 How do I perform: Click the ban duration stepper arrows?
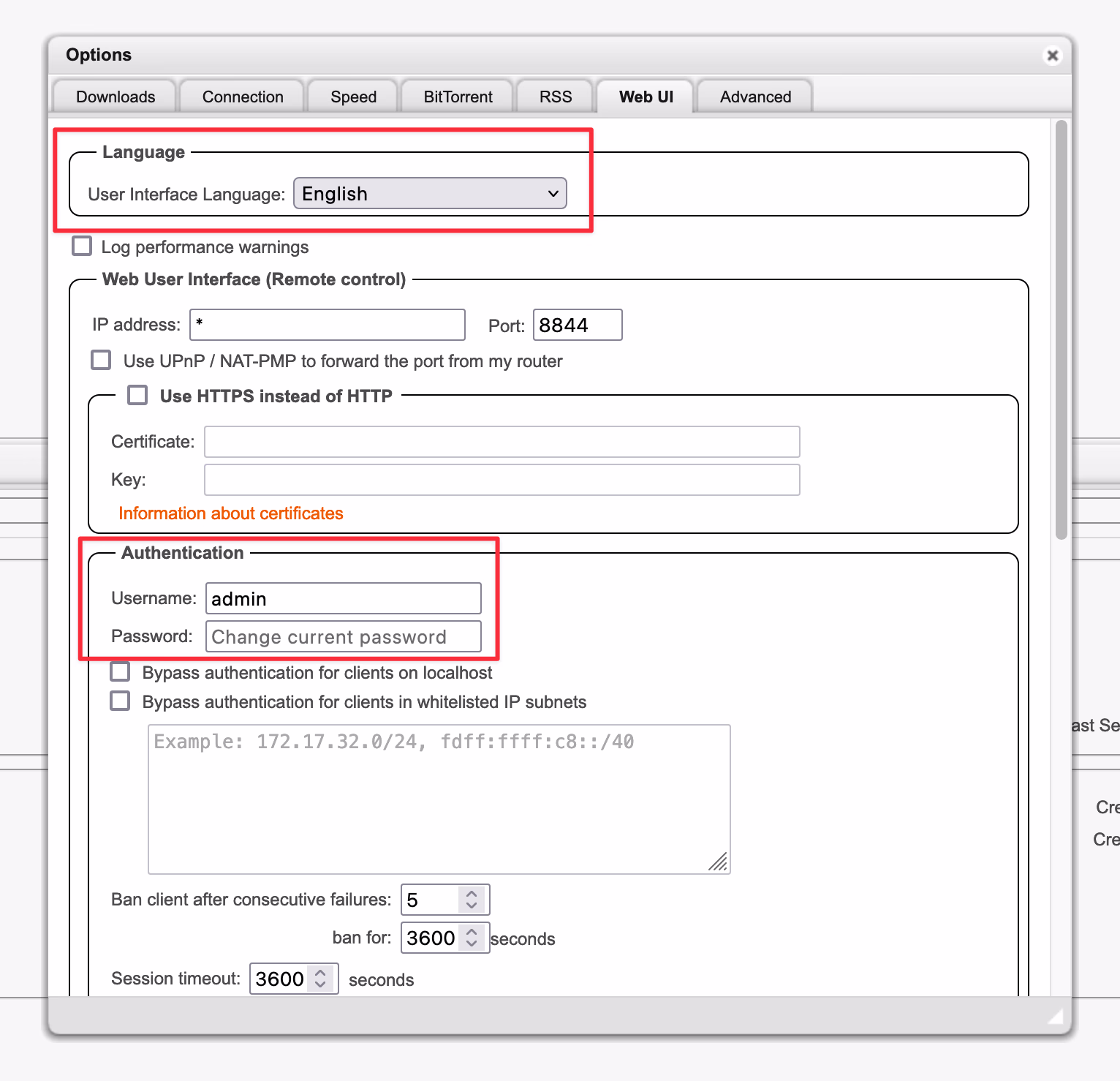tap(472, 938)
